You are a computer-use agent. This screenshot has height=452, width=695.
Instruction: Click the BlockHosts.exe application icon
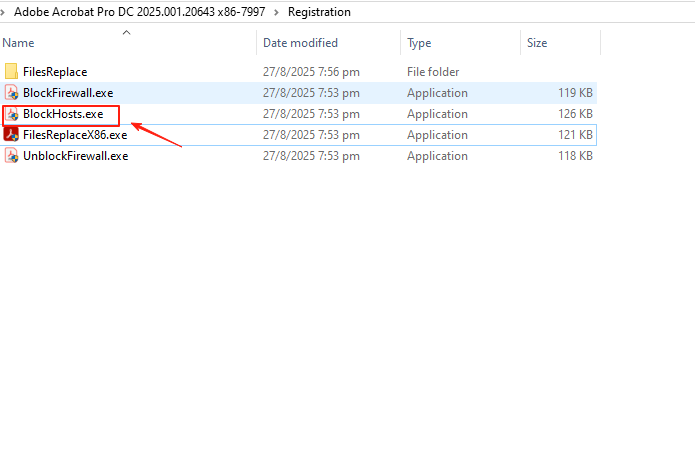pyautogui.click(x=12, y=114)
